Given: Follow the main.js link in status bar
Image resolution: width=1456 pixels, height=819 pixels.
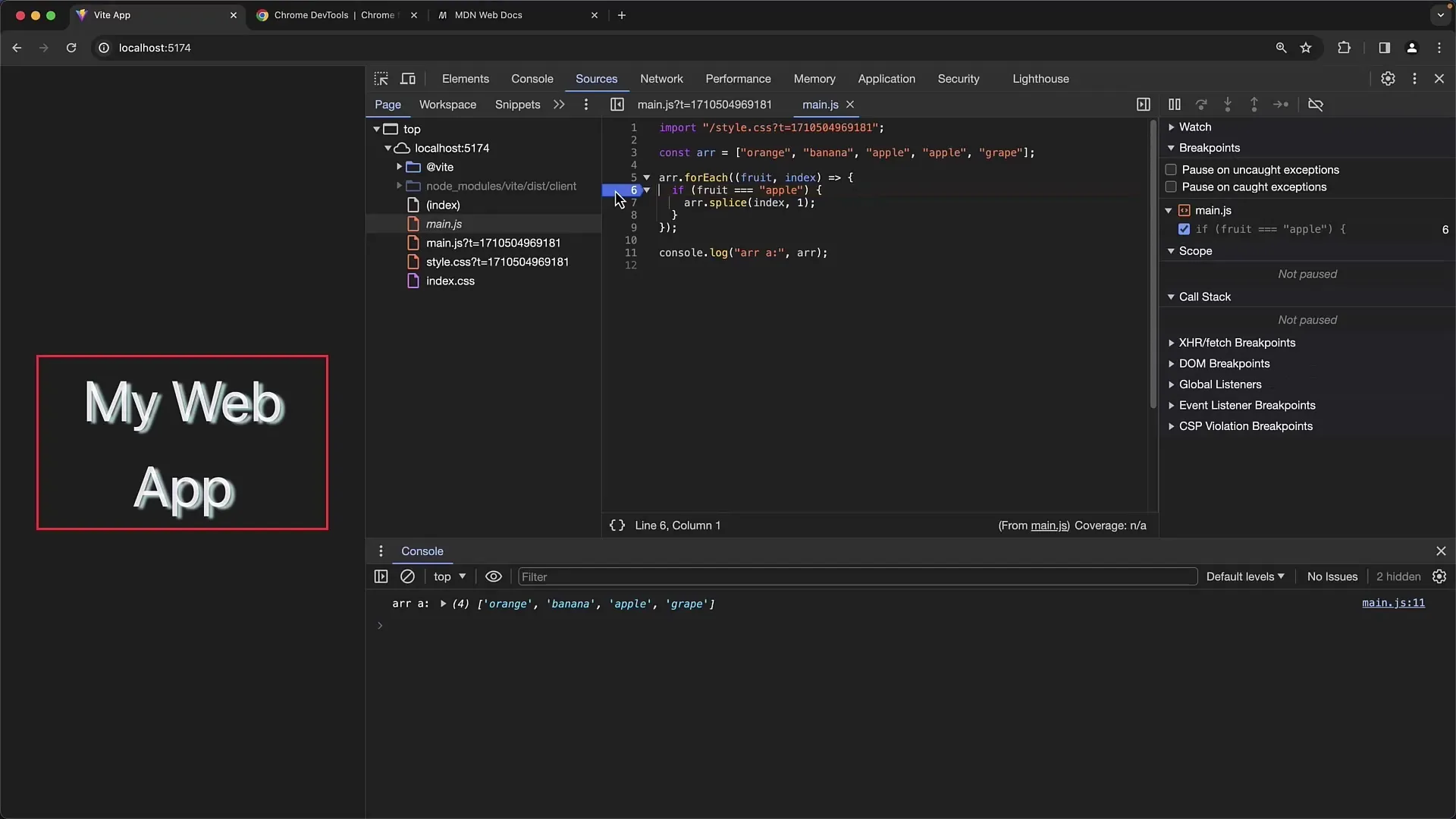Looking at the screenshot, I should [x=1050, y=526].
